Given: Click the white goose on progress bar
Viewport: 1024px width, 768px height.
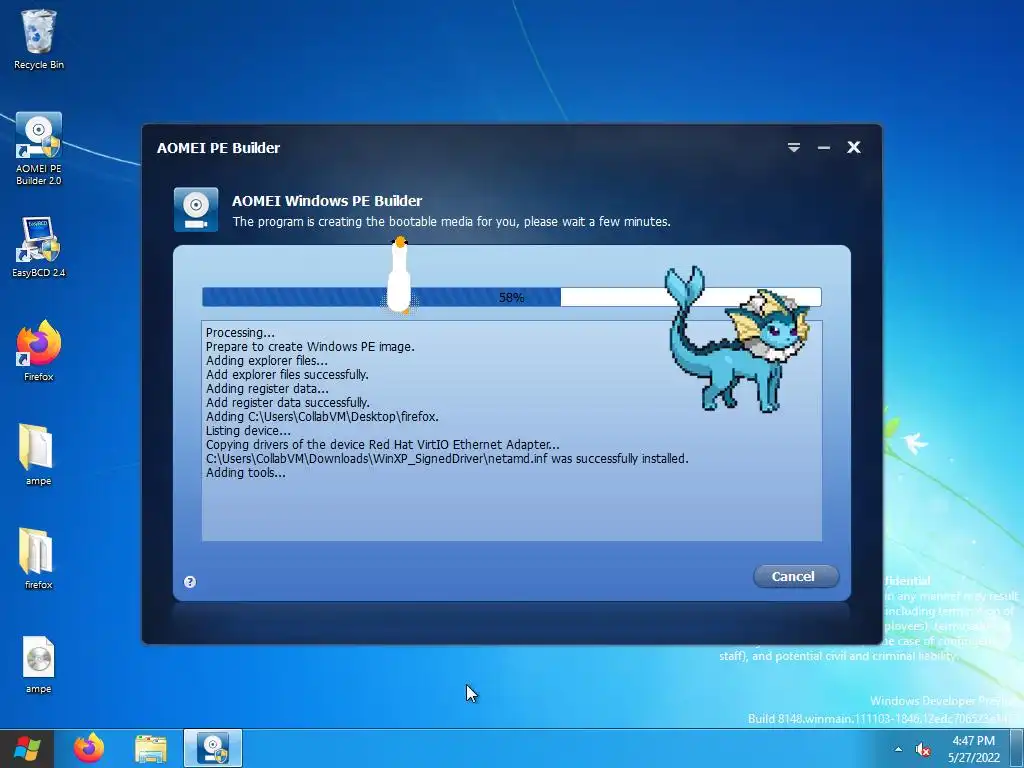Looking at the screenshot, I should (399, 275).
